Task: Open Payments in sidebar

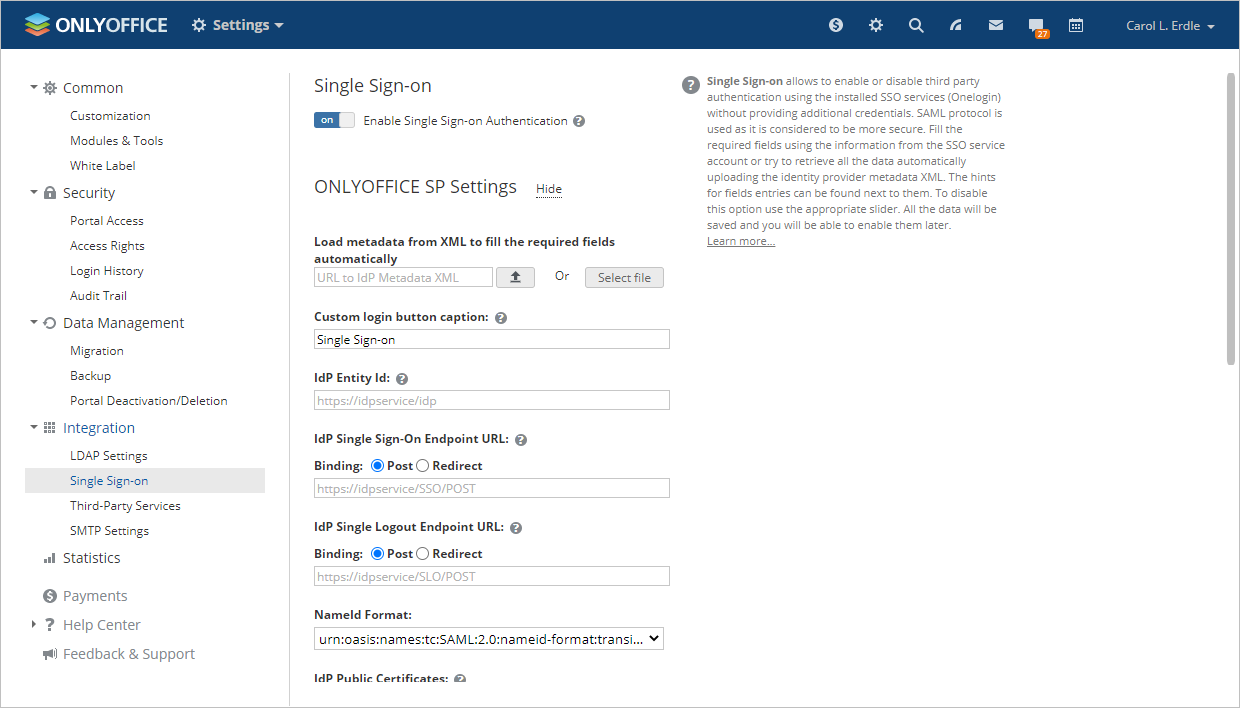Action: tap(95, 596)
